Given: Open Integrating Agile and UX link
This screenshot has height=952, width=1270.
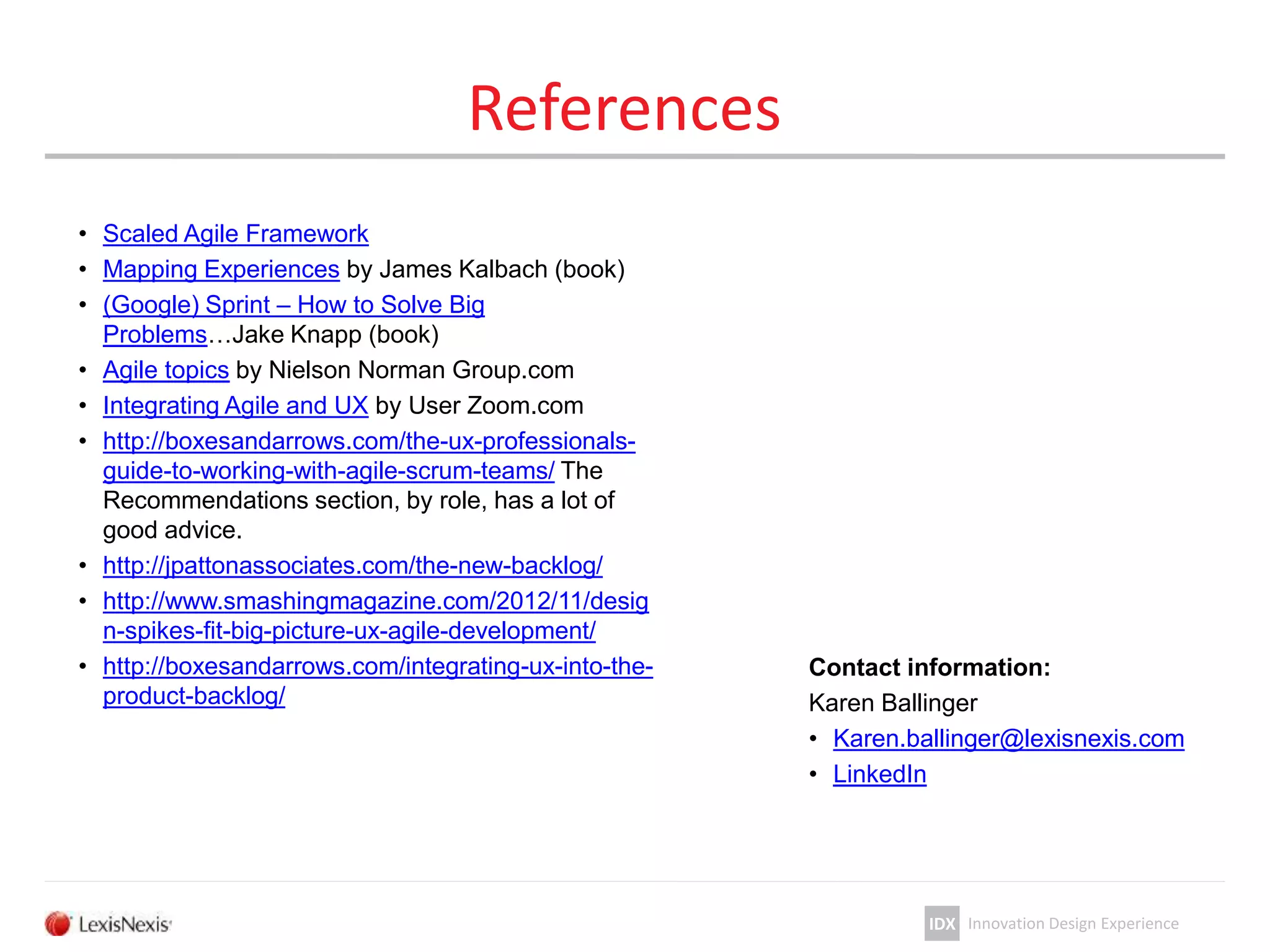Looking at the screenshot, I should (x=236, y=405).
